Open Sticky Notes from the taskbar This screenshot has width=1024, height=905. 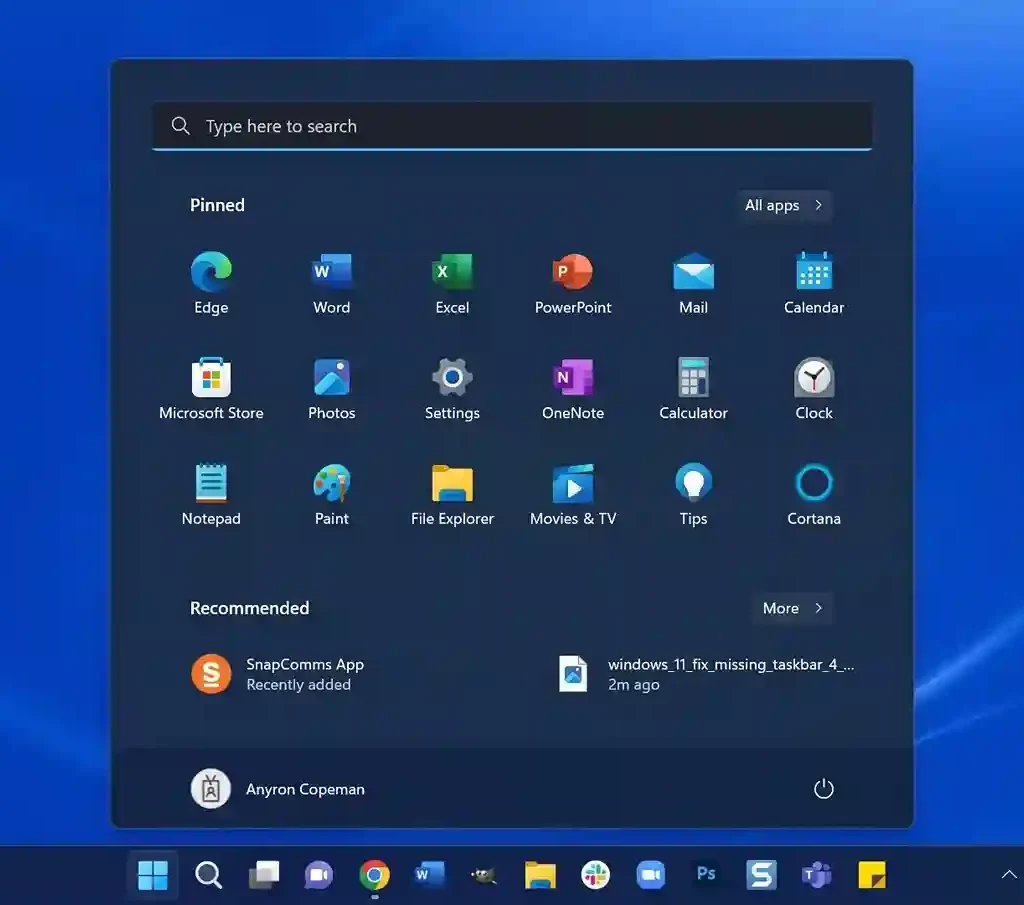pos(872,874)
